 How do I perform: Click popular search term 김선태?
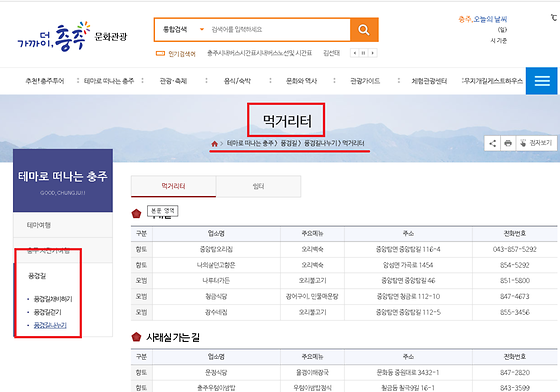[x=331, y=53]
